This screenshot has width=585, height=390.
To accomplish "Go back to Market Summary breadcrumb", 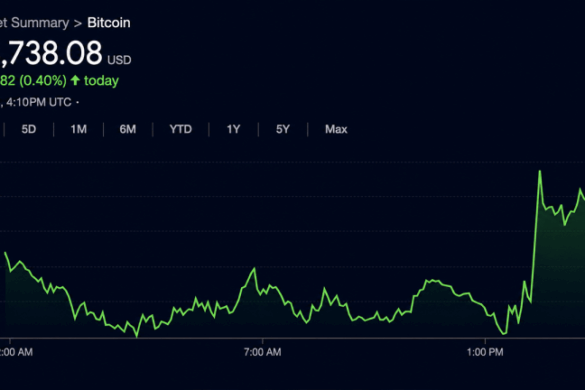I will (34, 23).
